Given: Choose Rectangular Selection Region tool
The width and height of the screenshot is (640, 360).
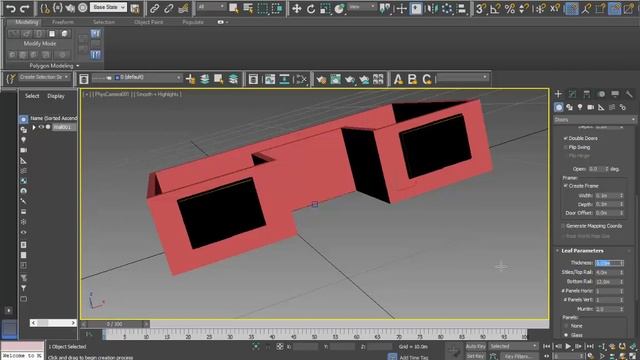Looking at the screenshot, I should (262, 8).
